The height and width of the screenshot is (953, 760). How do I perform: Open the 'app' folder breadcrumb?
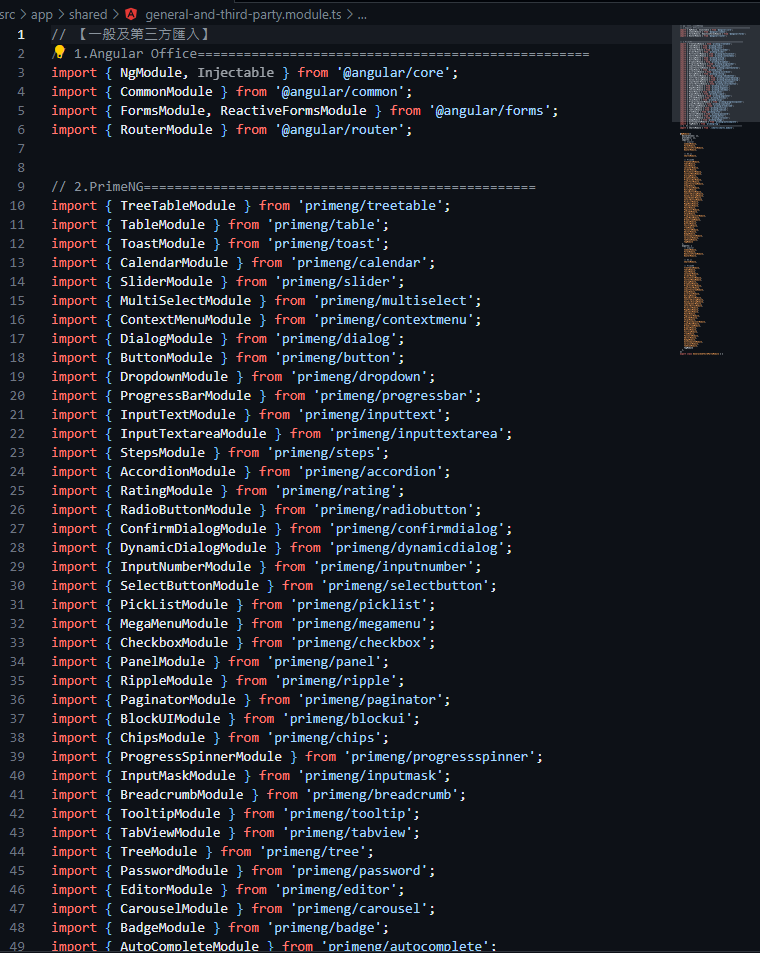42,15
